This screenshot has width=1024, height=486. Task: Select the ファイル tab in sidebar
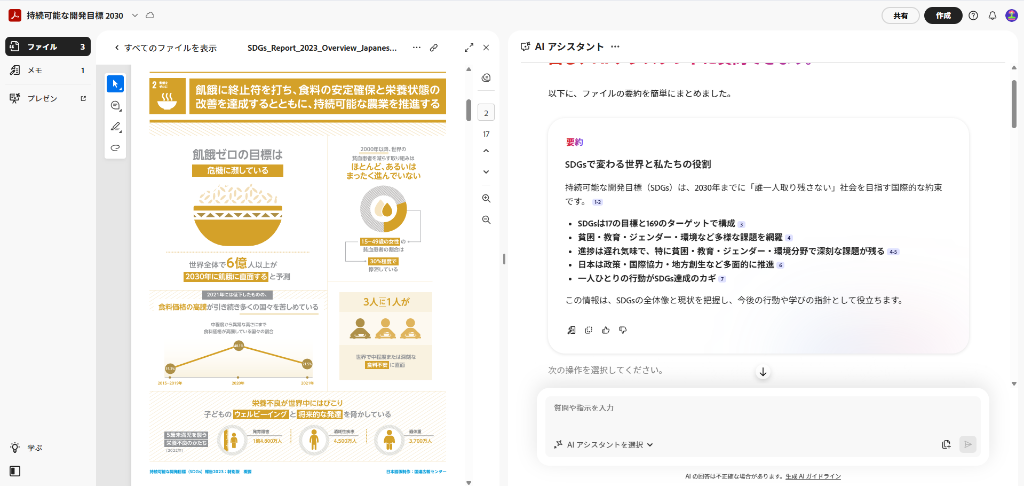coord(48,47)
